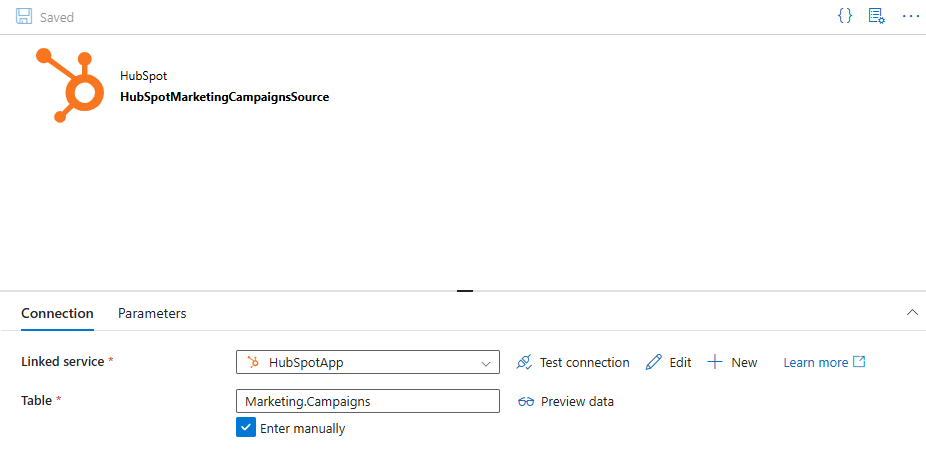Click the HubSpot connector type label

point(144,76)
